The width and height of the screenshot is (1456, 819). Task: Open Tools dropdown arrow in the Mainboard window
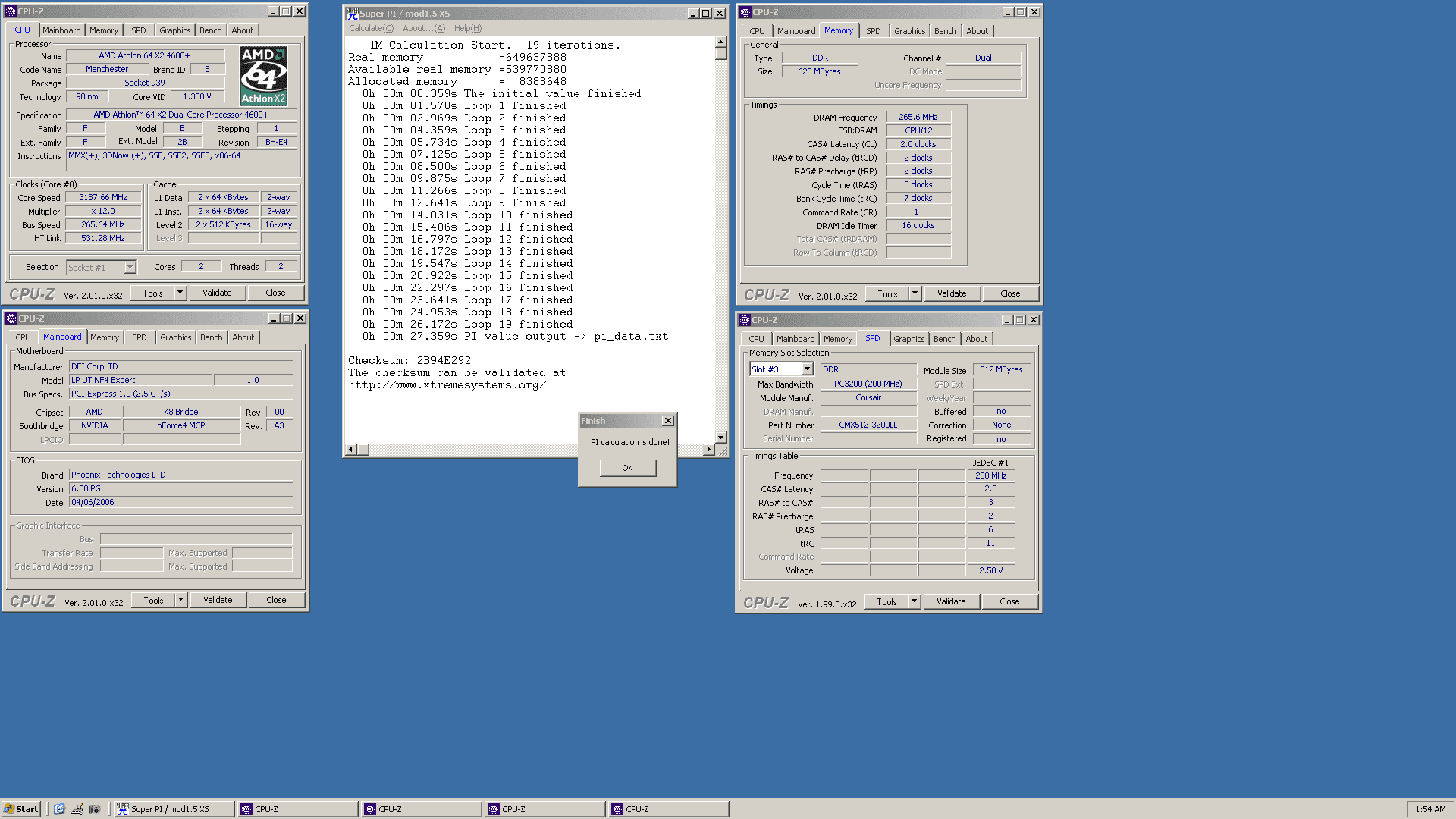180,600
